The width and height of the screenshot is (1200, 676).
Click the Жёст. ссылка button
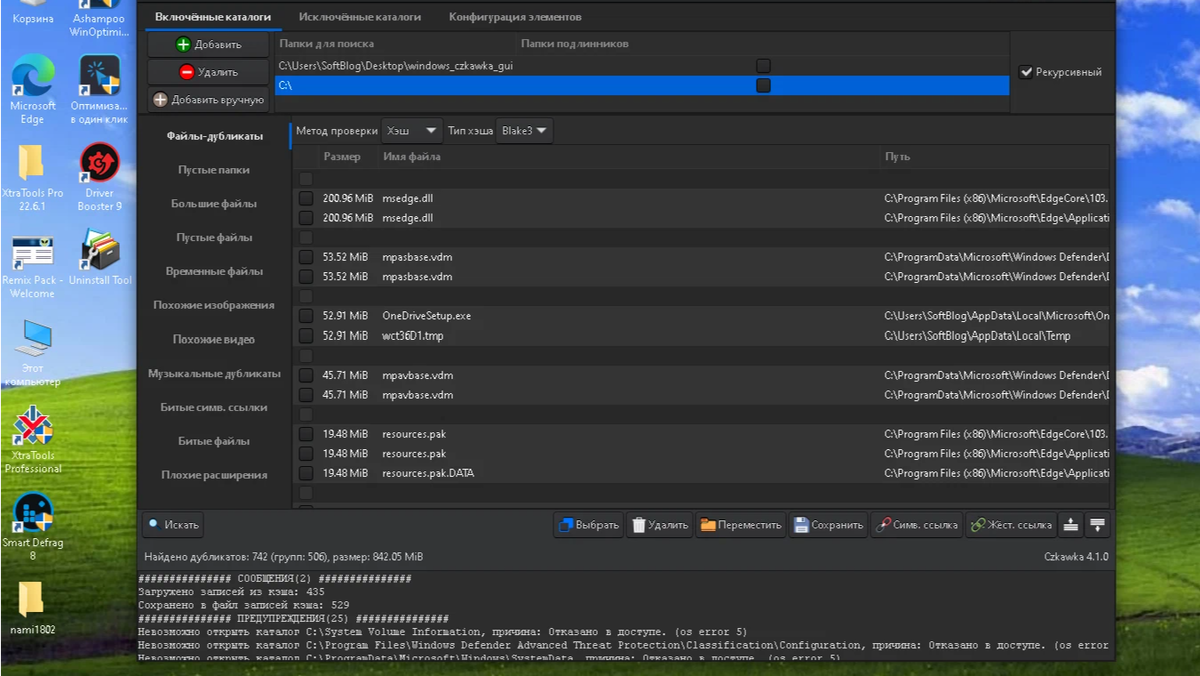[x=1011, y=524]
